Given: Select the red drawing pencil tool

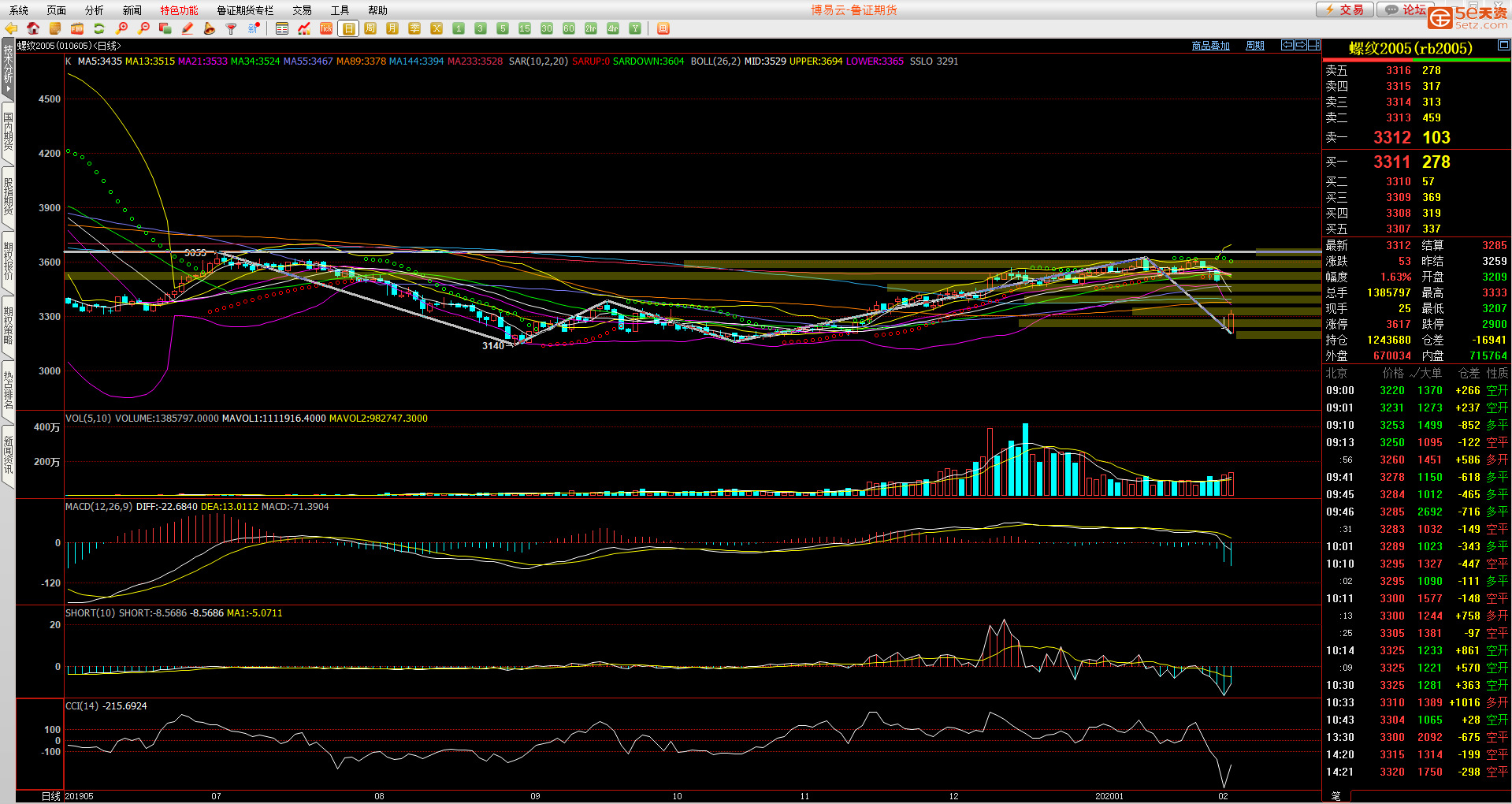Looking at the screenshot, I should click(x=188, y=28).
